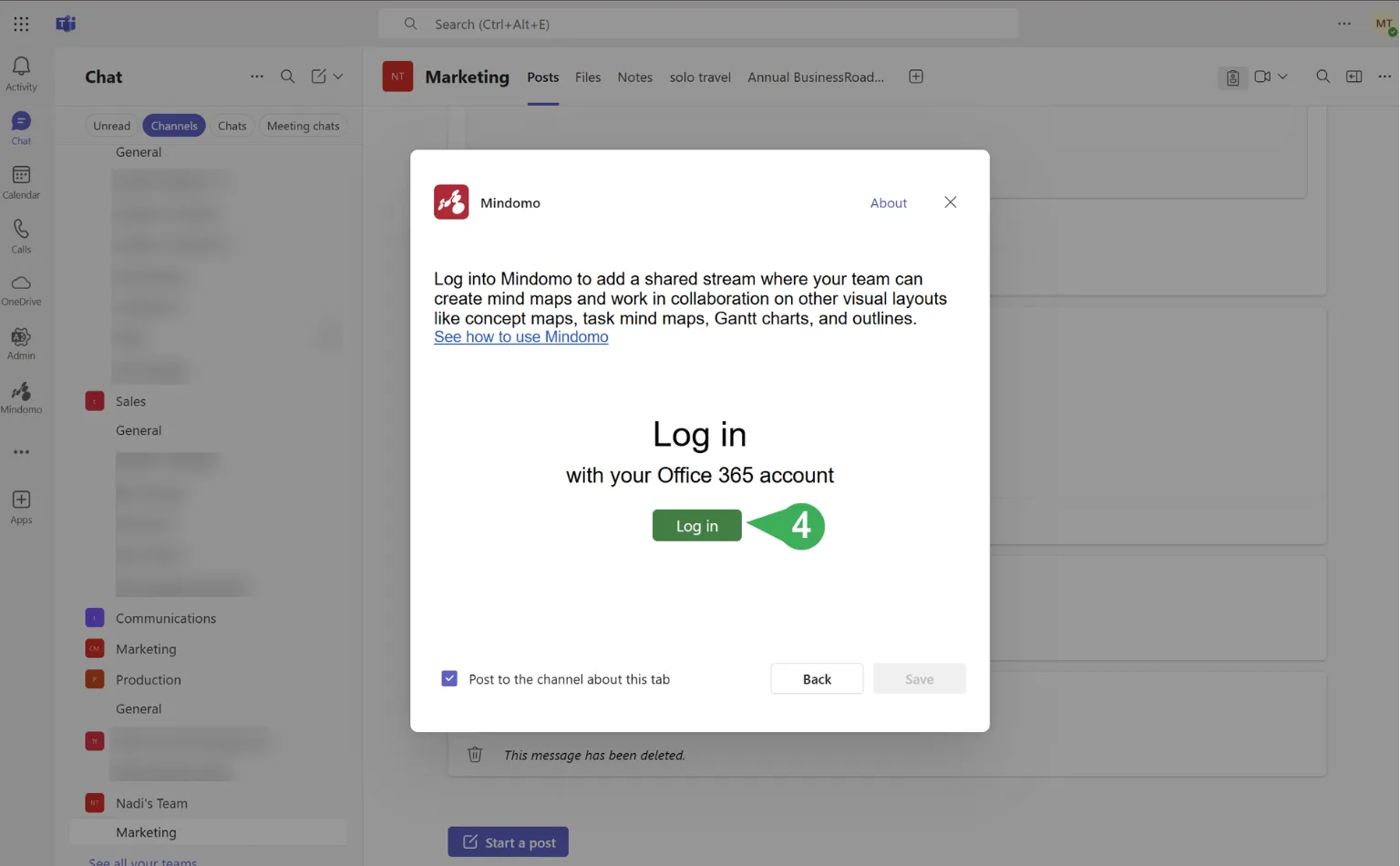Select the Meeting chats filter
This screenshot has width=1400, height=866.
303,126
